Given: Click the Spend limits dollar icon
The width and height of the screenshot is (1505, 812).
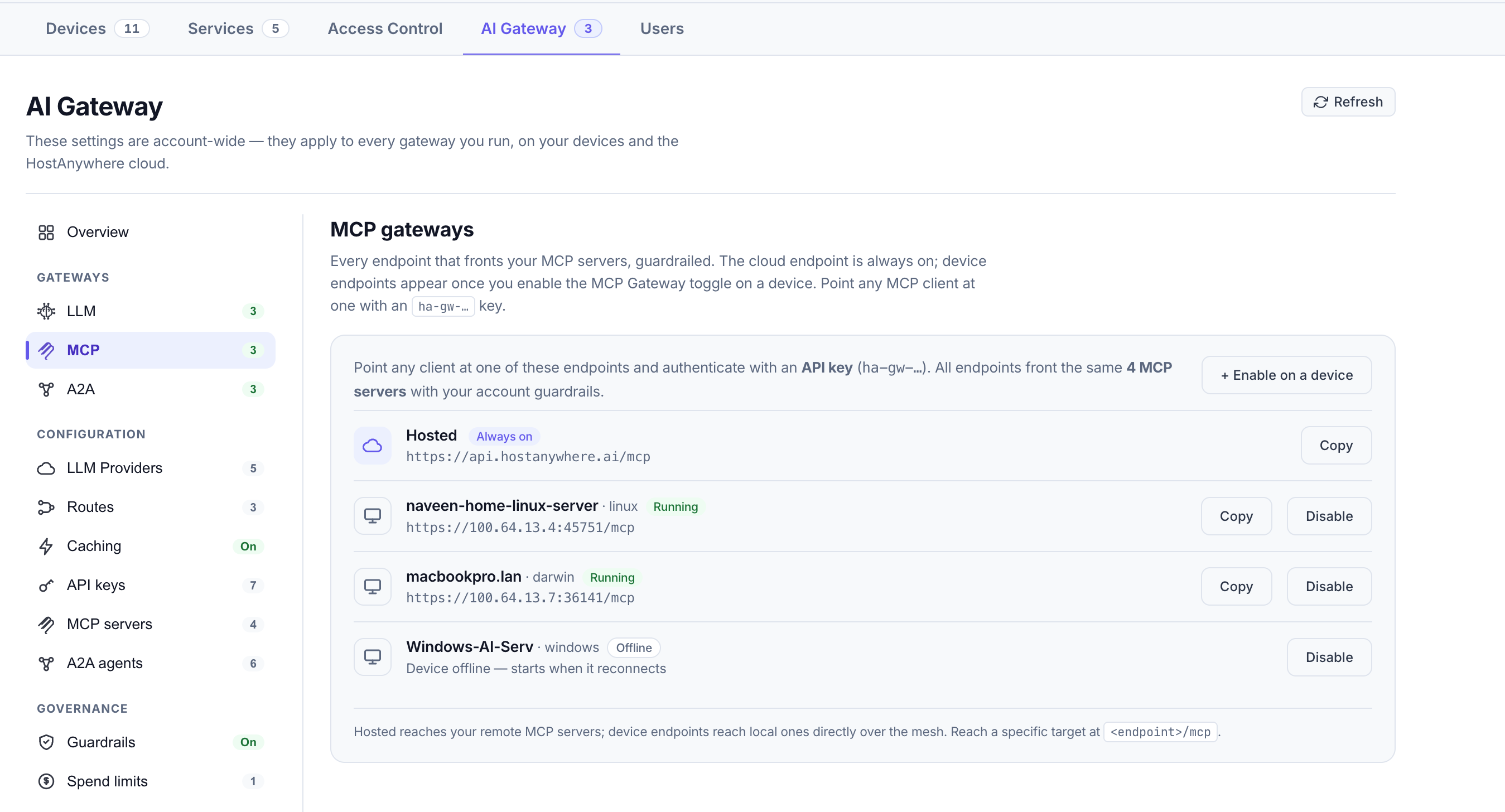Looking at the screenshot, I should pos(46,782).
